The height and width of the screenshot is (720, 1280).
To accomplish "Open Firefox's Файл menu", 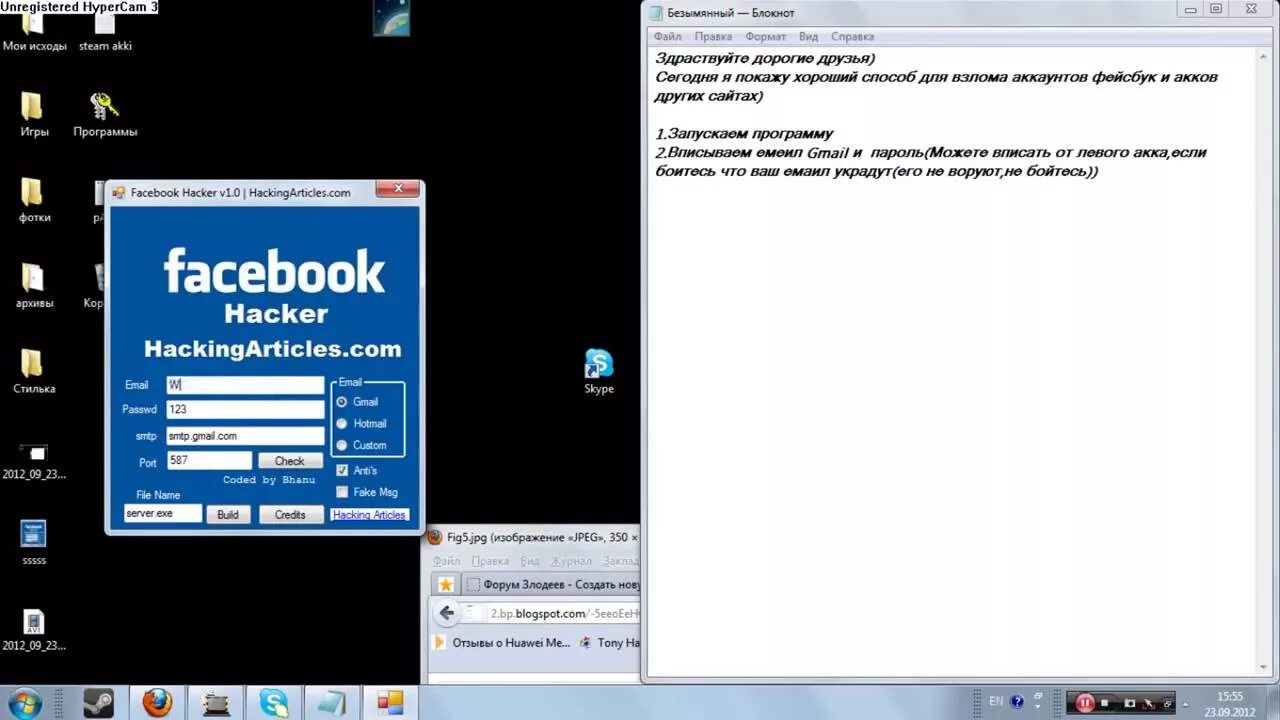I will click(x=446, y=562).
